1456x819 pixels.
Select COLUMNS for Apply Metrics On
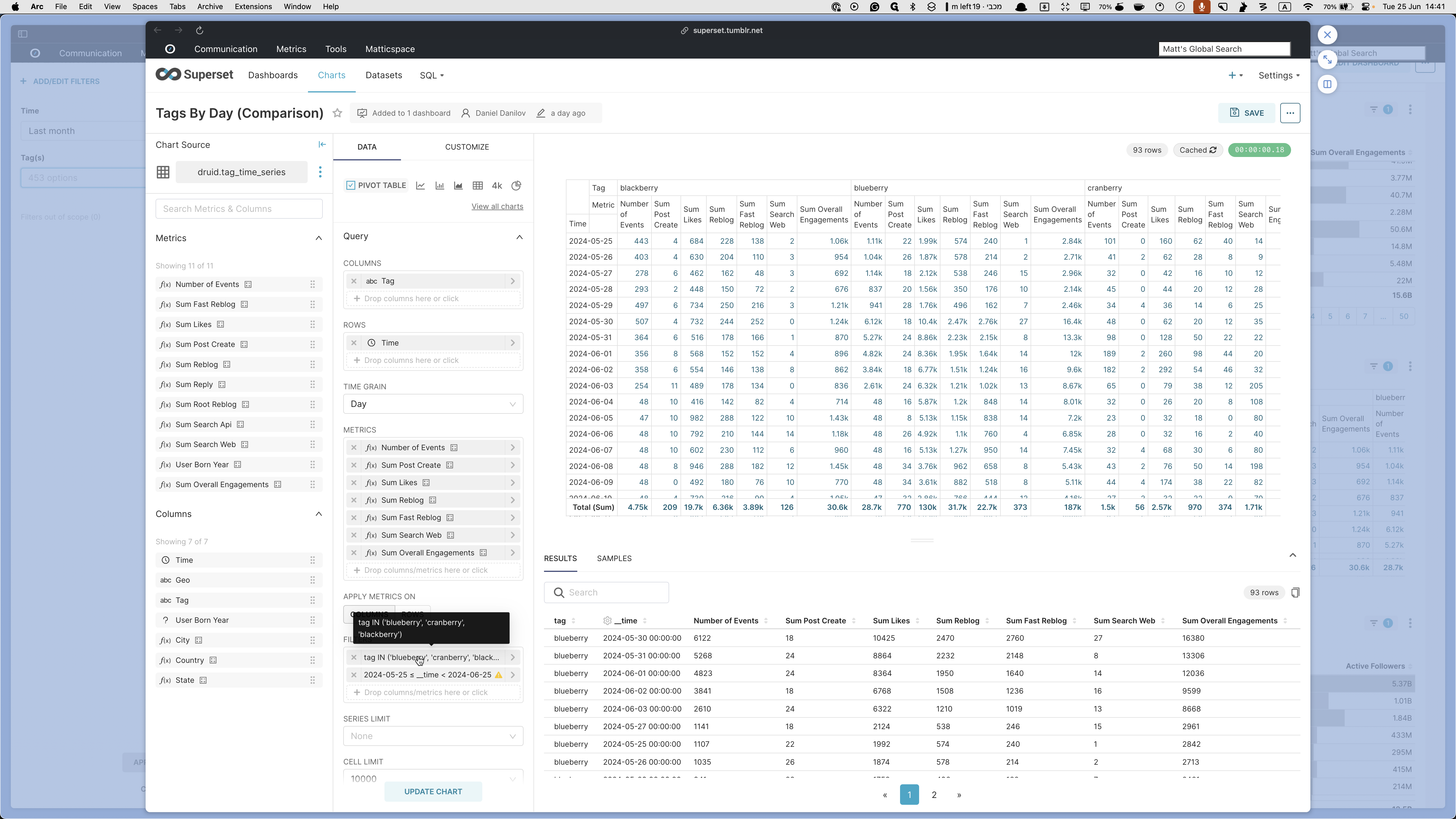(369, 614)
